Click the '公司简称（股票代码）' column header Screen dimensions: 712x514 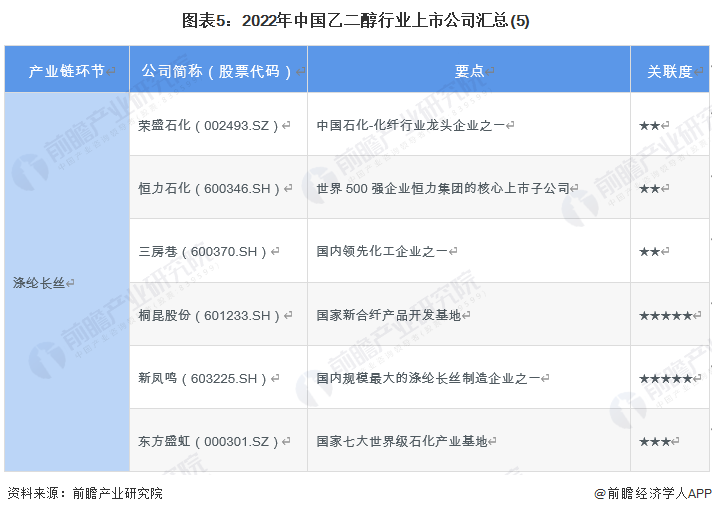[218, 69]
